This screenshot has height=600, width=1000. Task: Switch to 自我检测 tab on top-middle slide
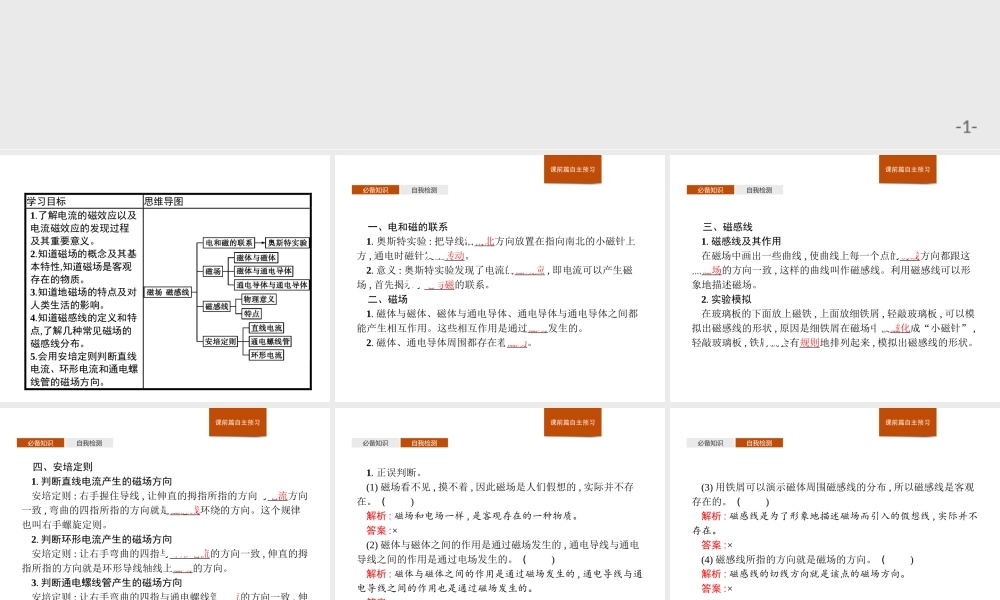(x=425, y=189)
